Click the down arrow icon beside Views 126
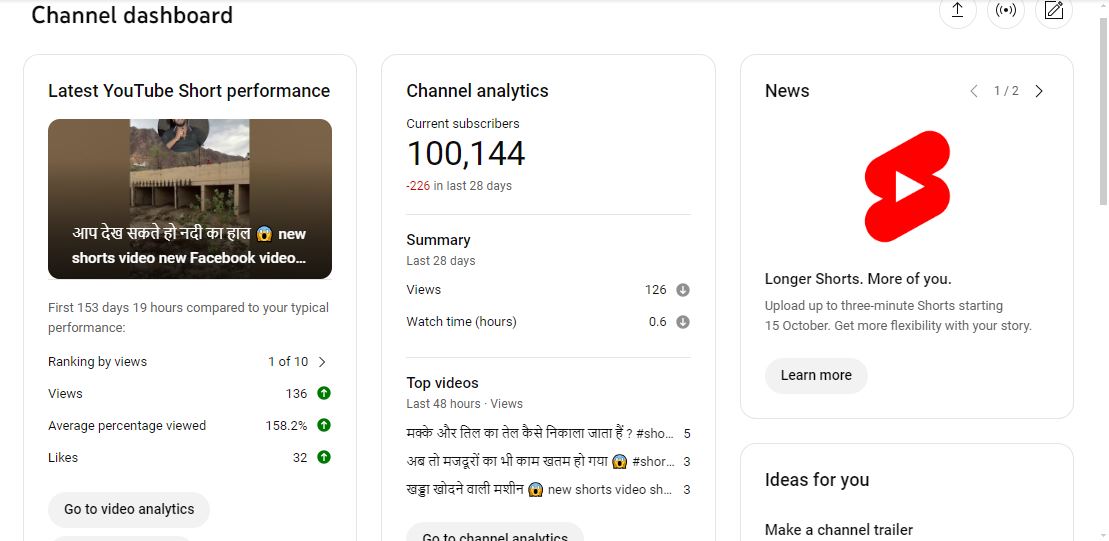 click(x=683, y=290)
